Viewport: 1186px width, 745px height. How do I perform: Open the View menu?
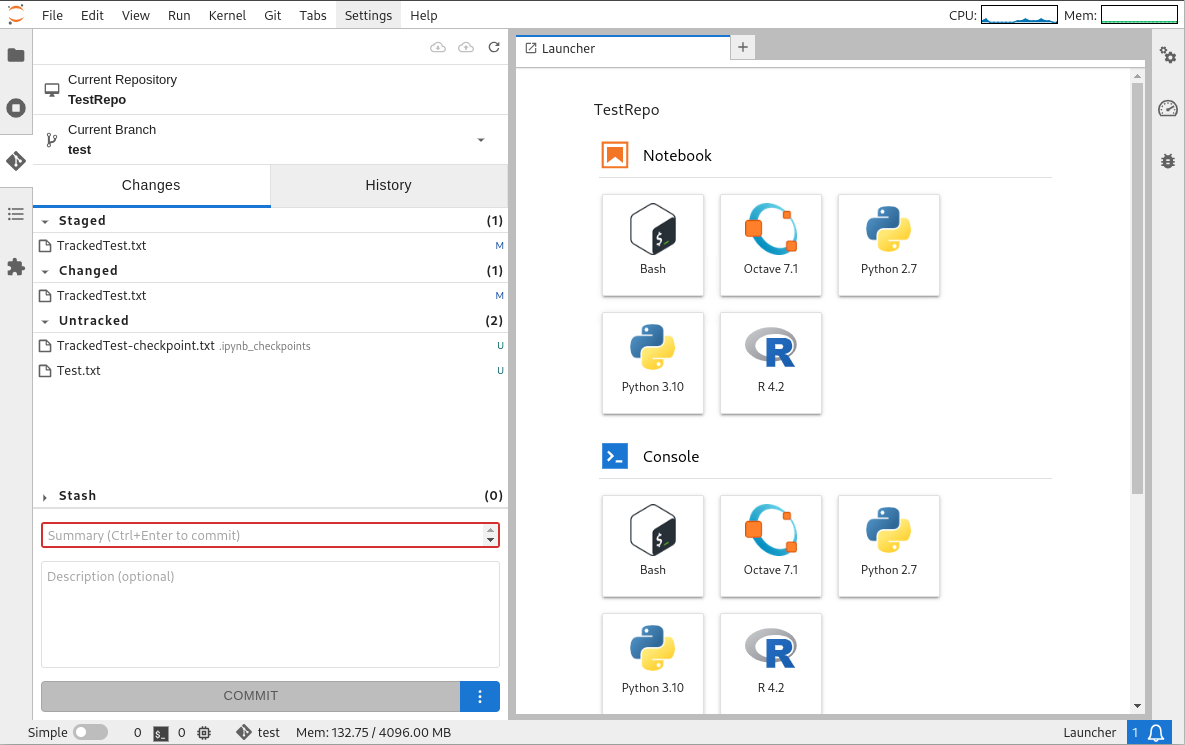coord(135,15)
